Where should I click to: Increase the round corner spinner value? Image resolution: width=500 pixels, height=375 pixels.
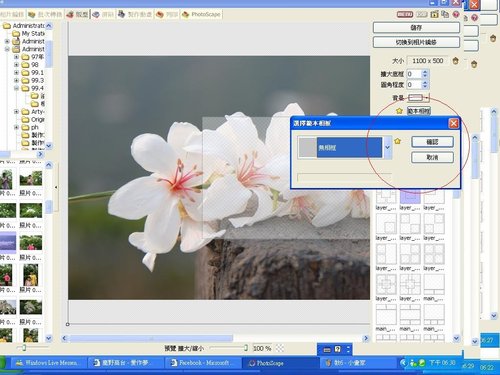tap(425, 82)
